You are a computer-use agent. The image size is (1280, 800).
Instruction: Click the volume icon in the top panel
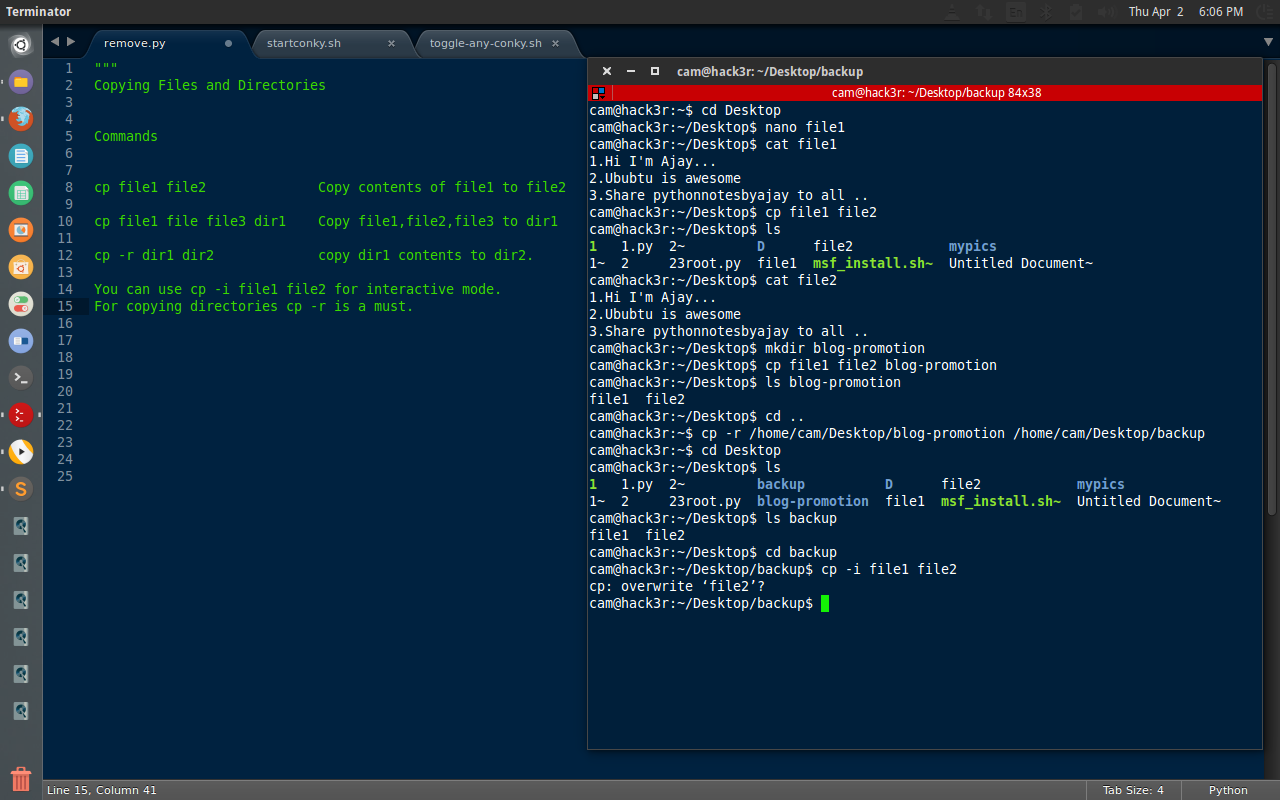point(1107,11)
